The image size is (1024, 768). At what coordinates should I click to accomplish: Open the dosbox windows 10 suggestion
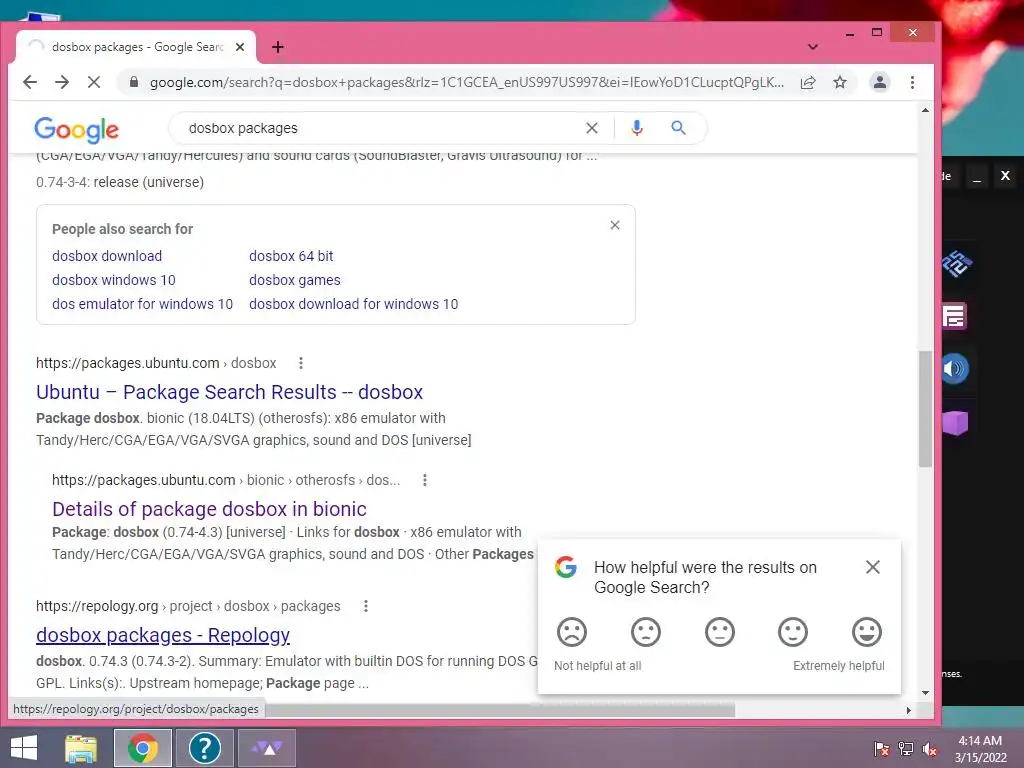(114, 280)
